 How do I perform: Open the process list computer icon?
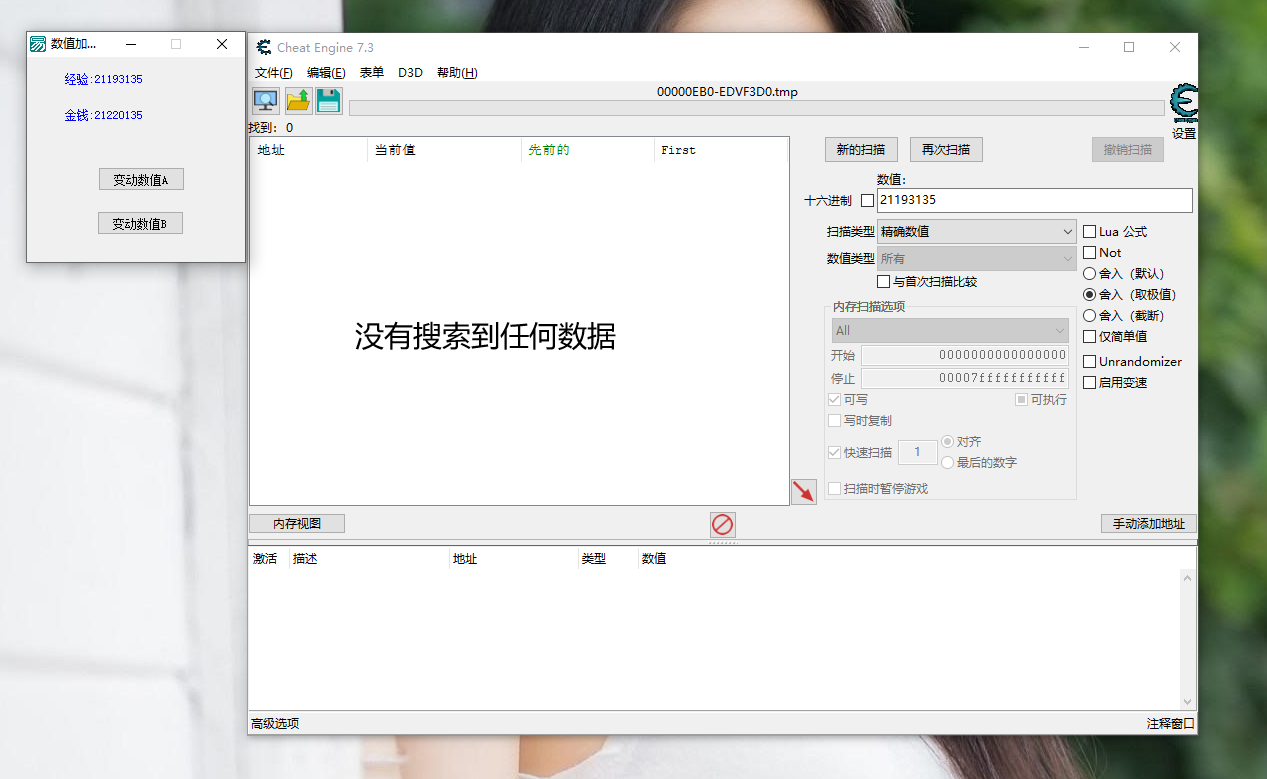click(x=265, y=100)
